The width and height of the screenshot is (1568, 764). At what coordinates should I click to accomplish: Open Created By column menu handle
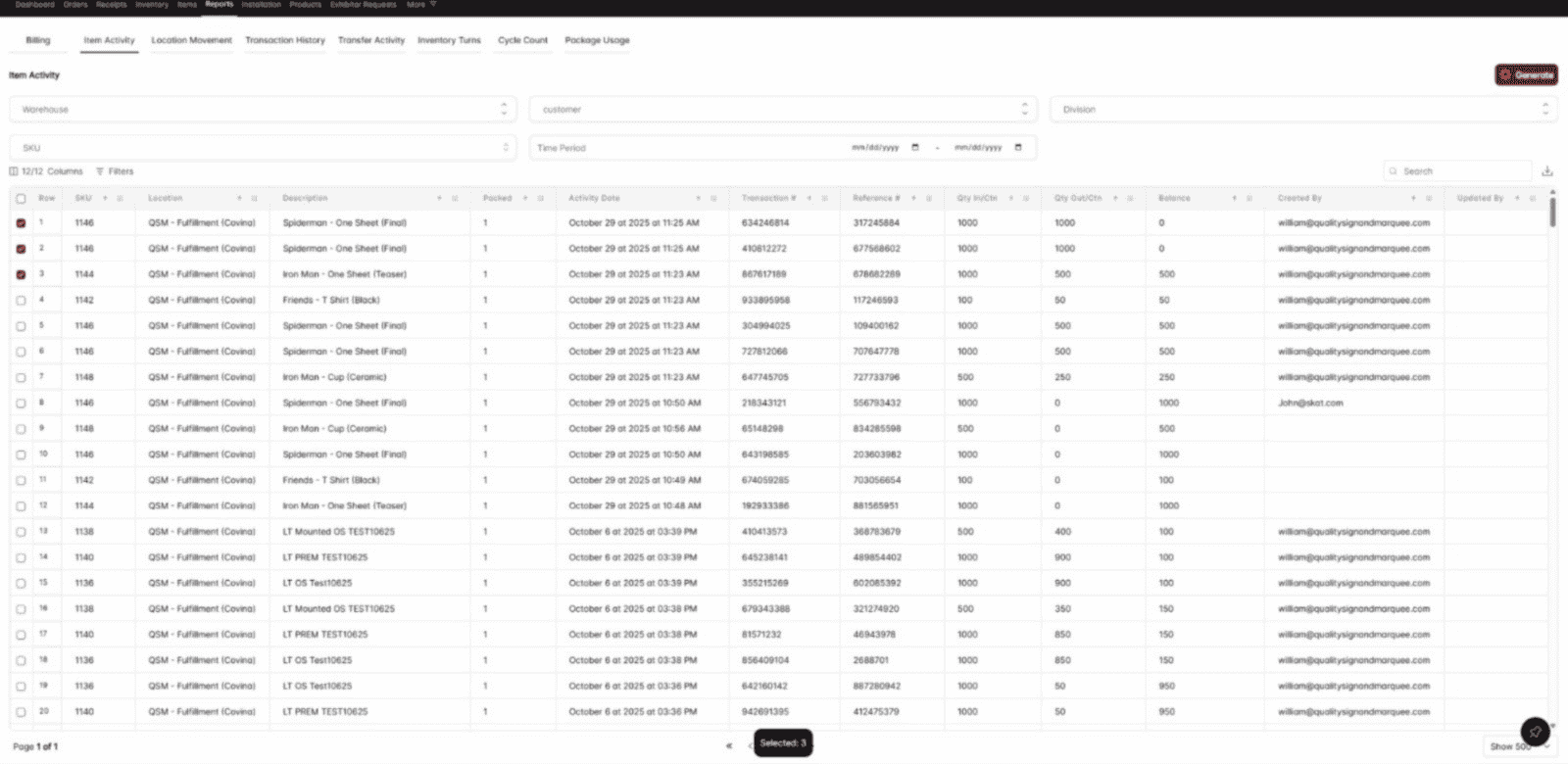tap(1429, 198)
